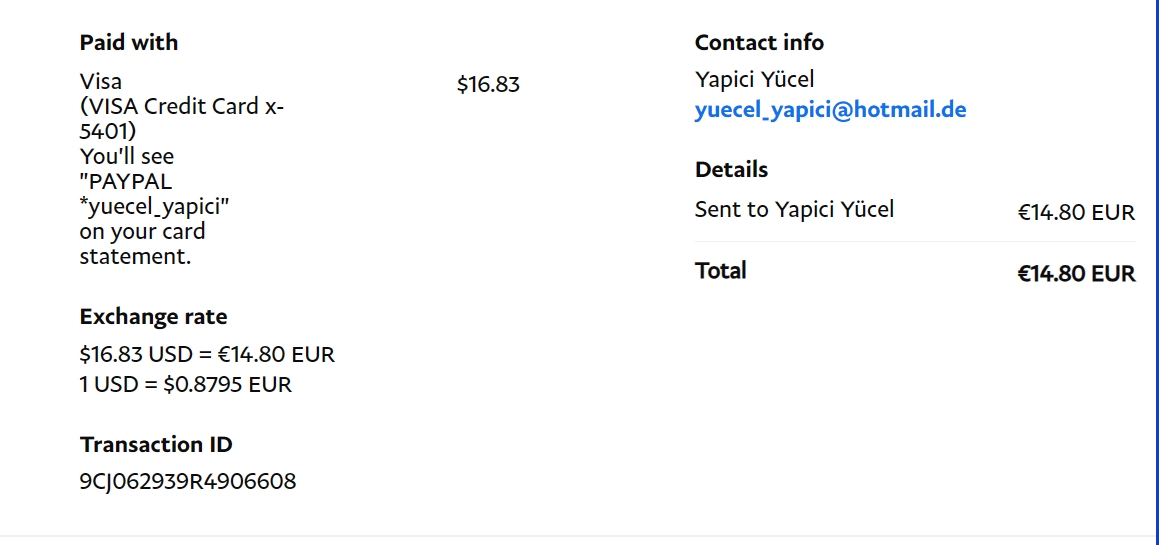Select the VISA Credit Card x-5401 text
This screenshot has width=1159, height=545.
click(181, 119)
